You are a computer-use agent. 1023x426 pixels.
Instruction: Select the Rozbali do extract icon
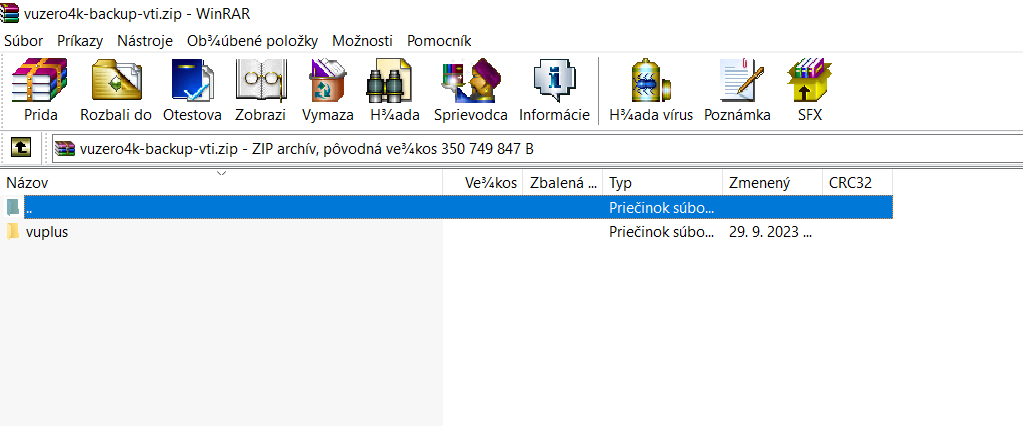click(x=116, y=80)
